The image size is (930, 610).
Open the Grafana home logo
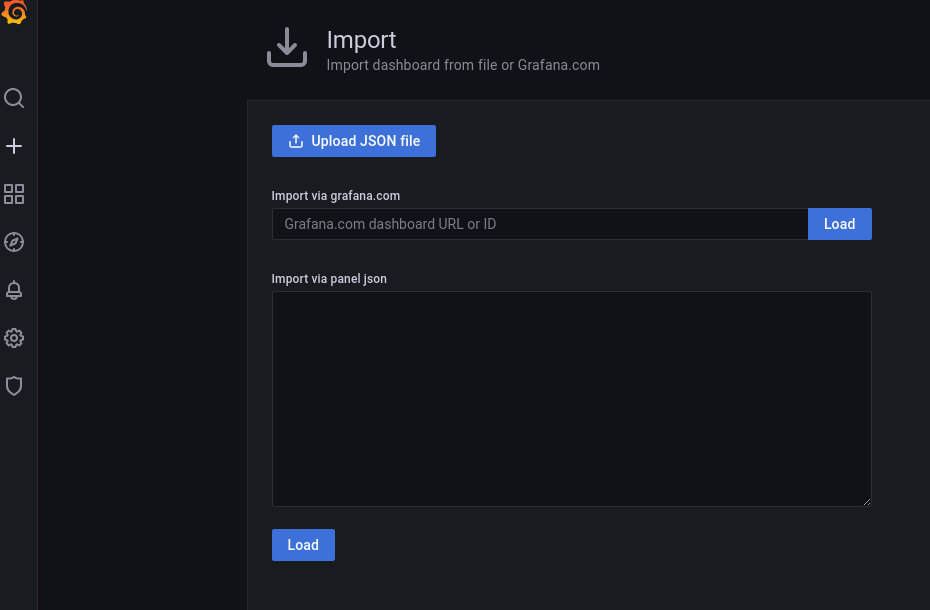(14, 12)
